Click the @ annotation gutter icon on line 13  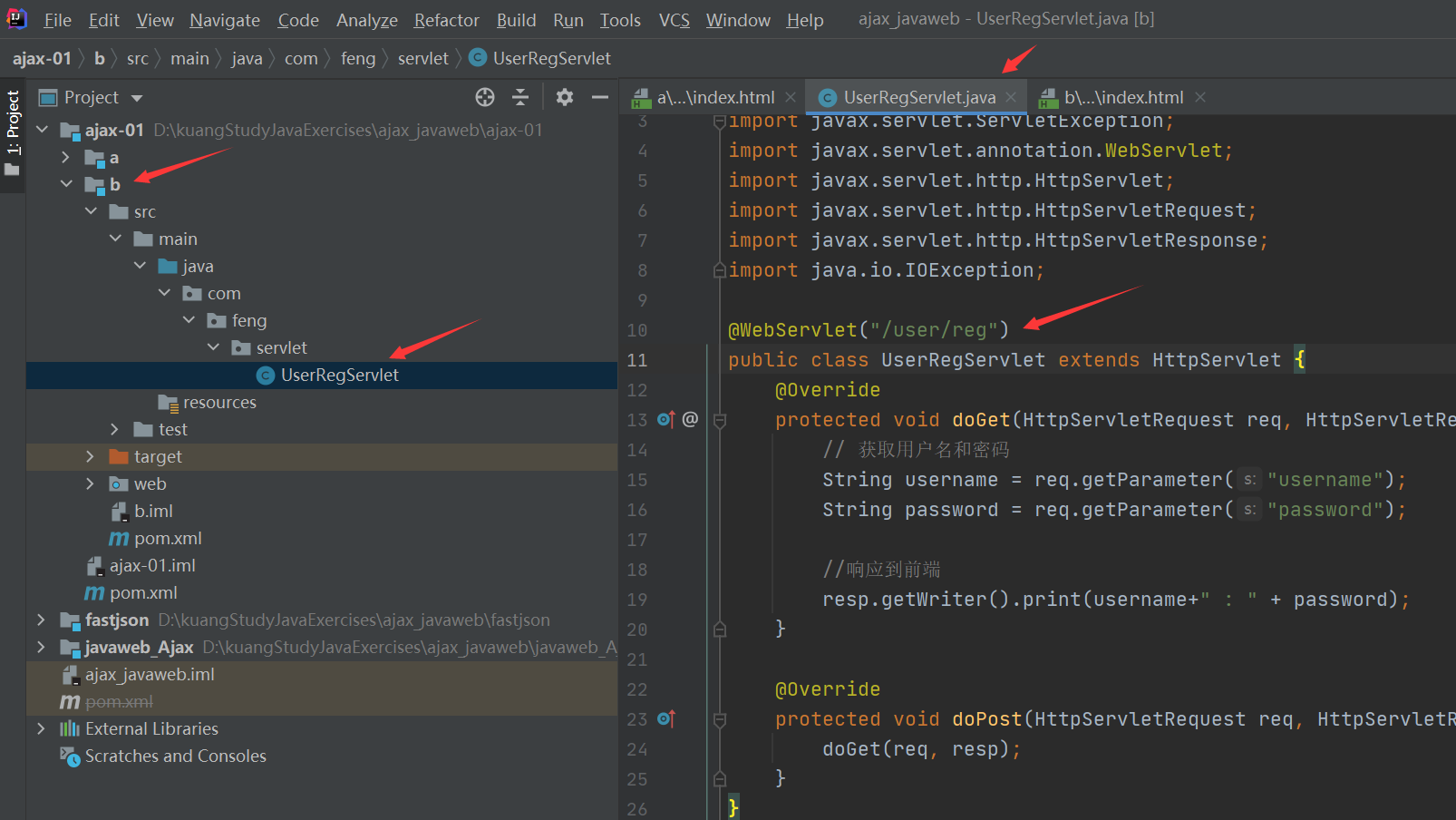[x=690, y=419]
